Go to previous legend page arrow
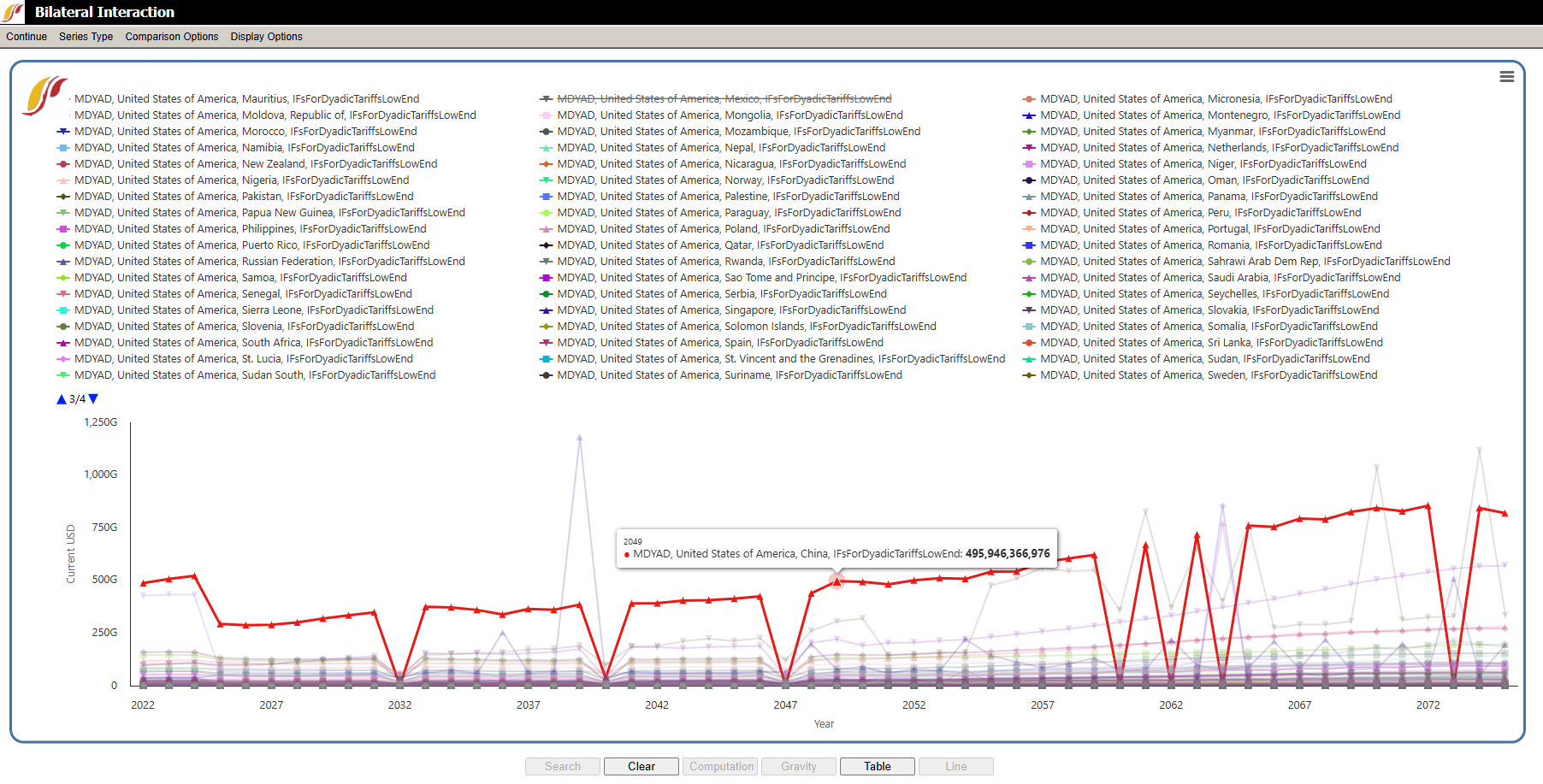 pyautogui.click(x=62, y=399)
